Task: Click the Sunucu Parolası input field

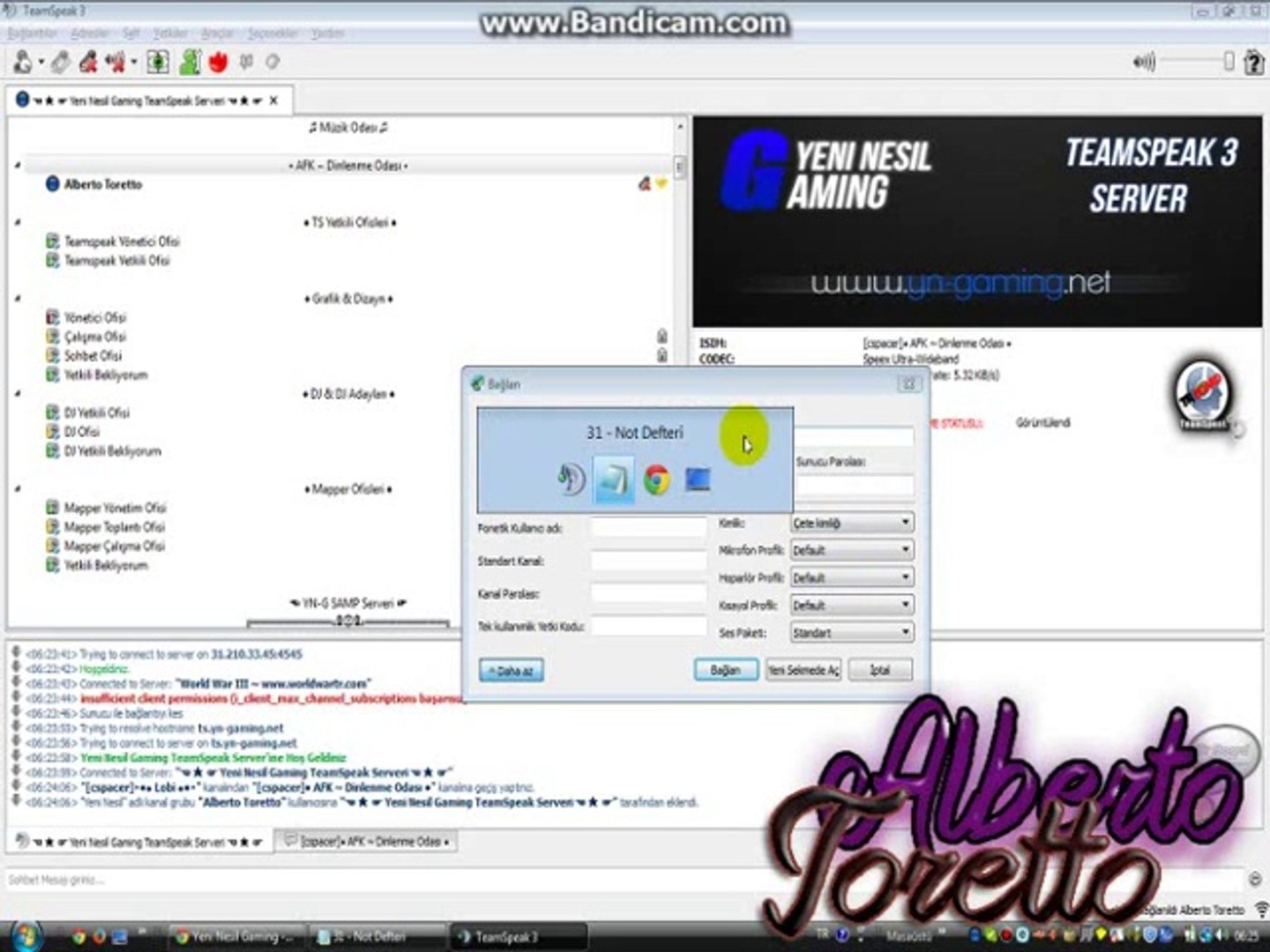Action: pos(855,486)
